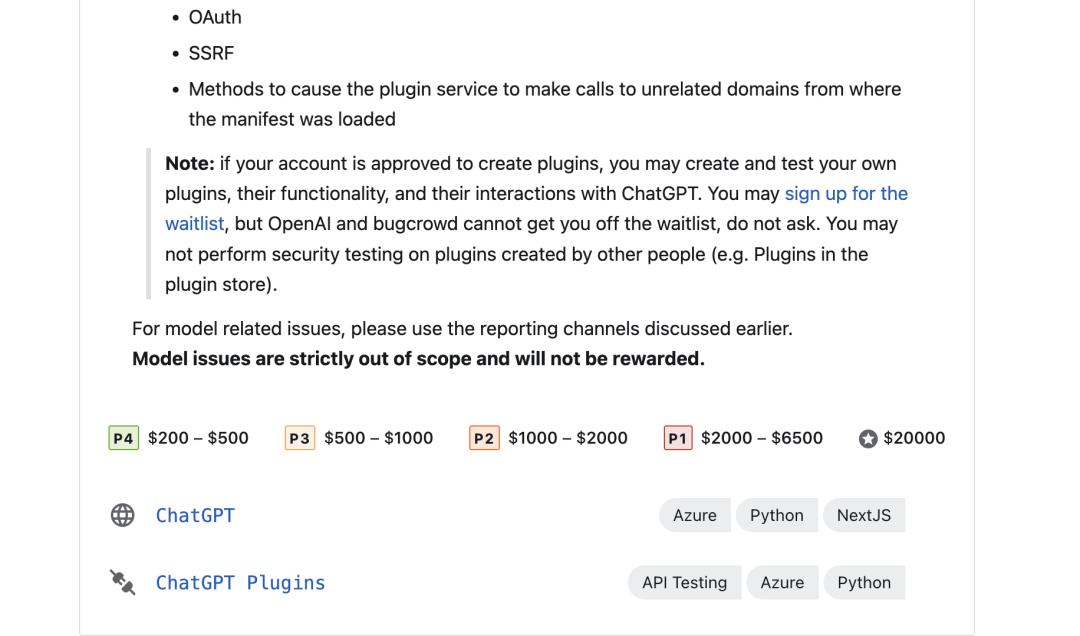1080x636 pixels.
Task: Click the Python tag in ChatGPT Plugins row
Action: [x=863, y=582]
